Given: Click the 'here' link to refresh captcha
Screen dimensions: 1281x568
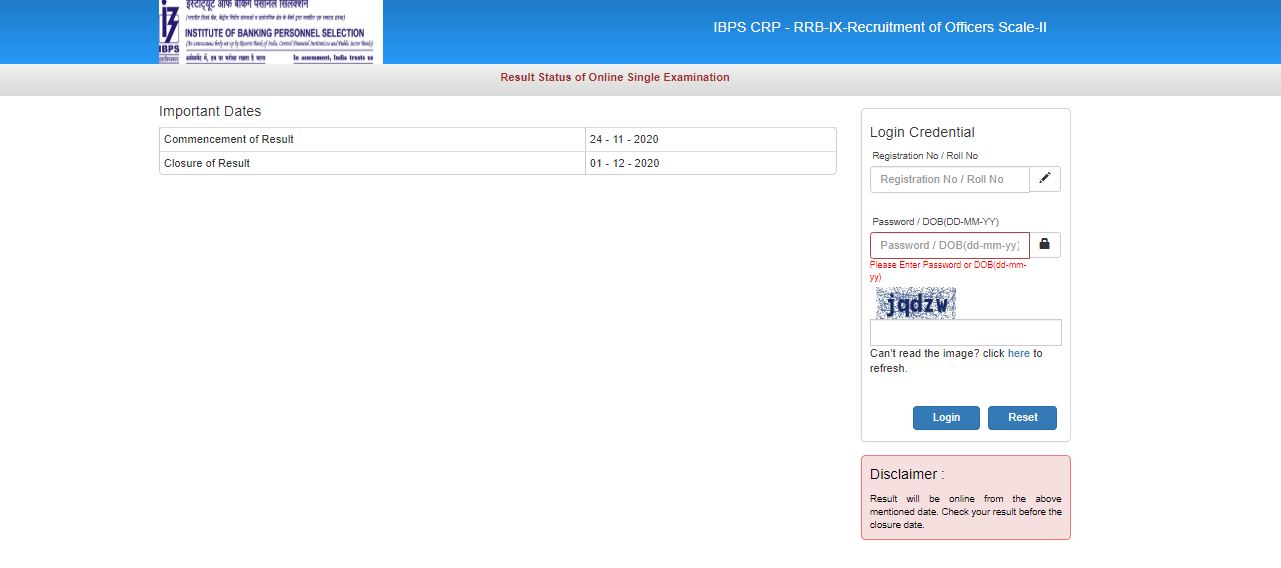Looking at the screenshot, I should tap(1018, 353).
